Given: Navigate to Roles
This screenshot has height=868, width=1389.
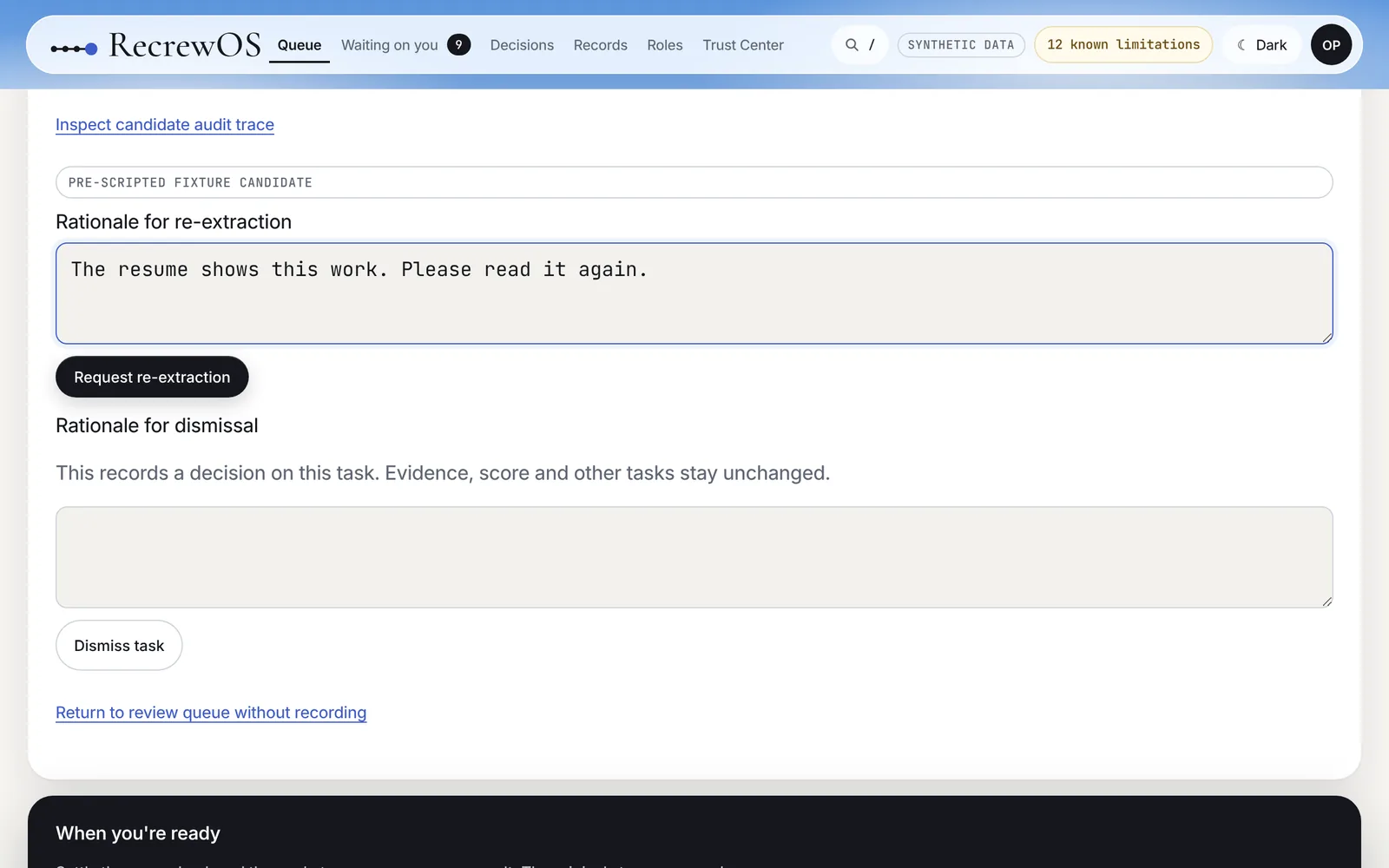Looking at the screenshot, I should pyautogui.click(x=665, y=45).
